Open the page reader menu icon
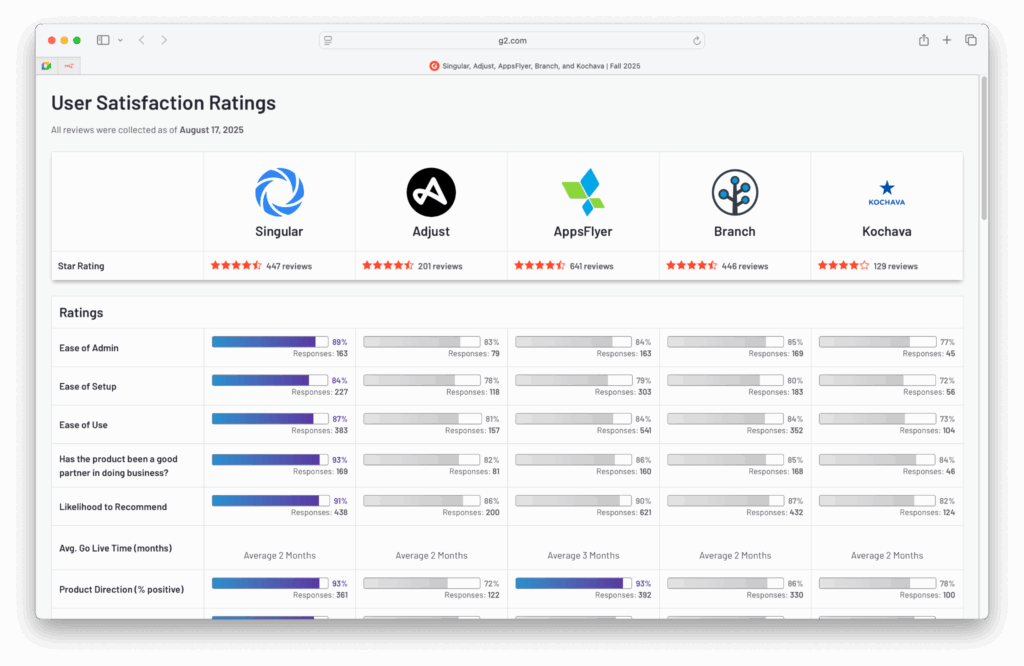This screenshot has height=666, width=1024. coord(328,40)
